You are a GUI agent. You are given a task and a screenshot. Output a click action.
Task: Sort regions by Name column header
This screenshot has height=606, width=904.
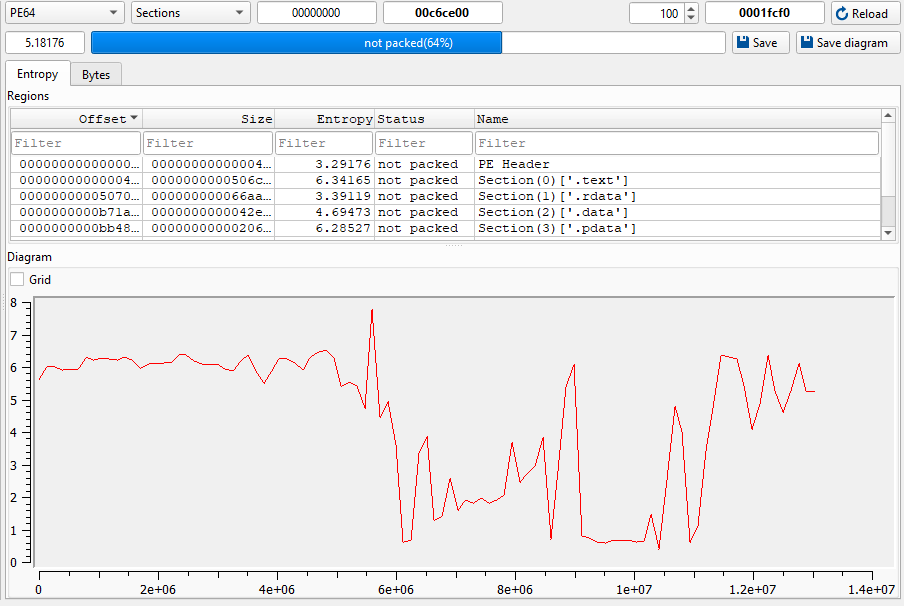pos(677,119)
